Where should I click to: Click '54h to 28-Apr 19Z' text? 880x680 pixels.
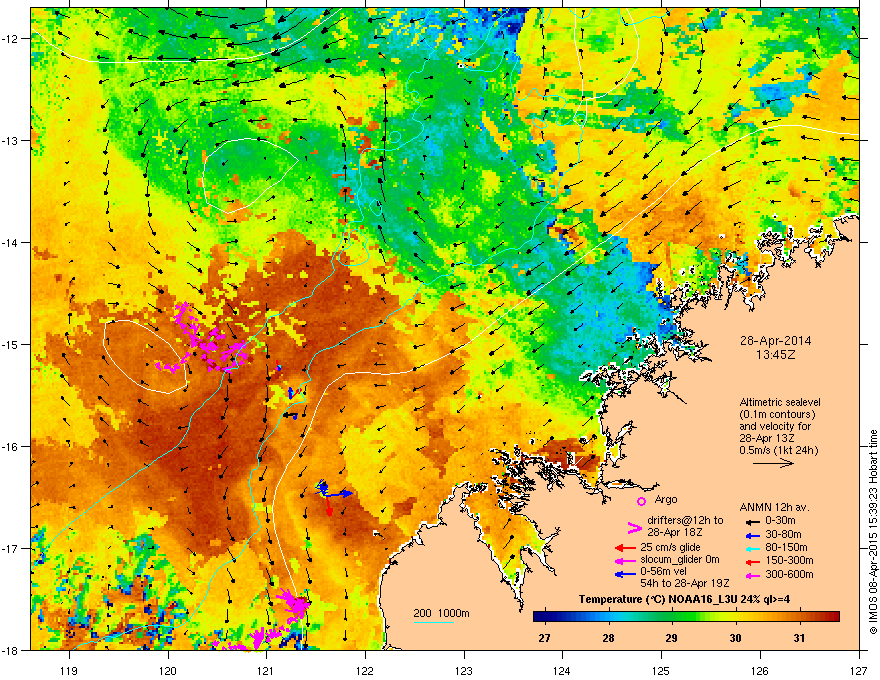pos(685,583)
